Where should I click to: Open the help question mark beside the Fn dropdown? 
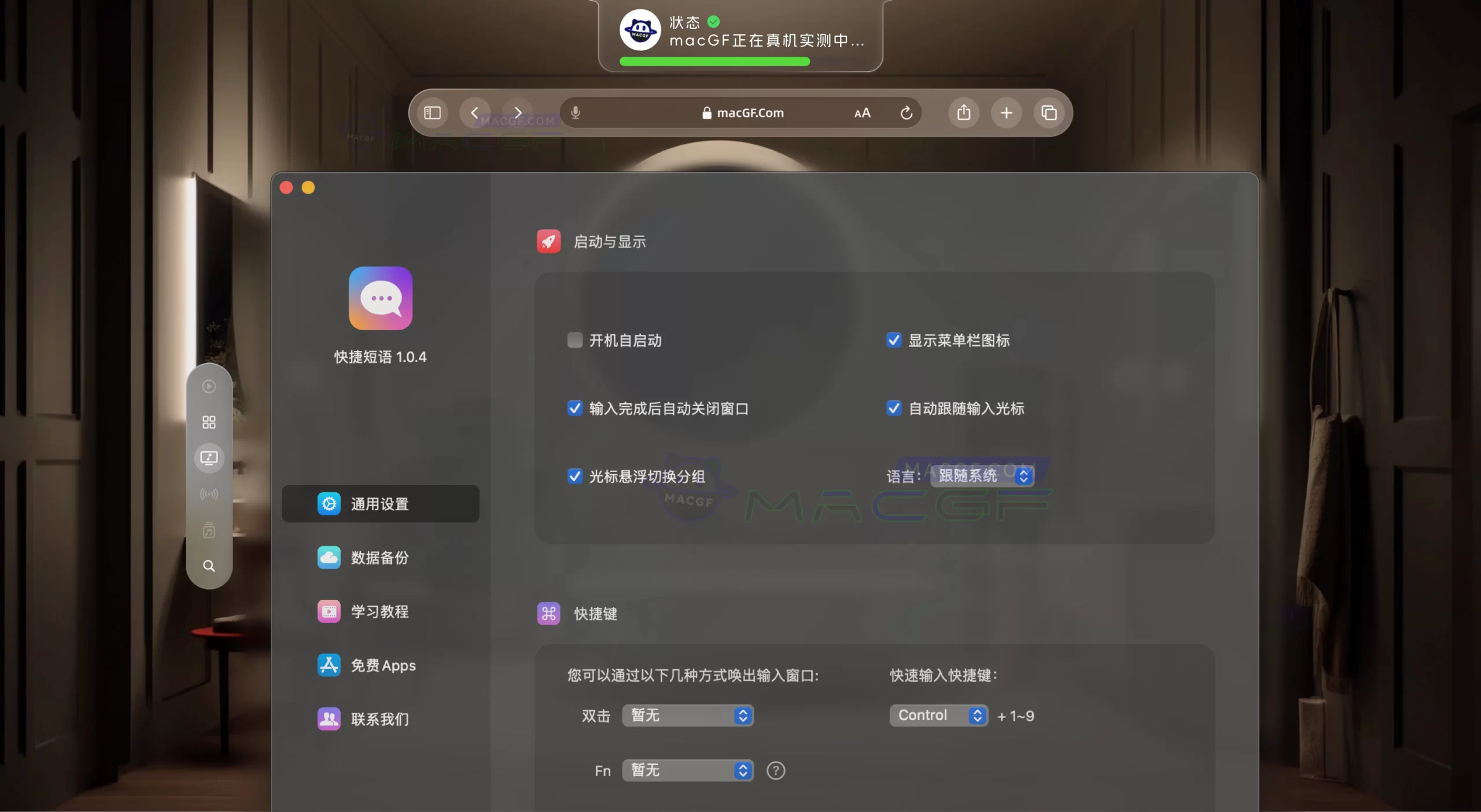pos(775,770)
